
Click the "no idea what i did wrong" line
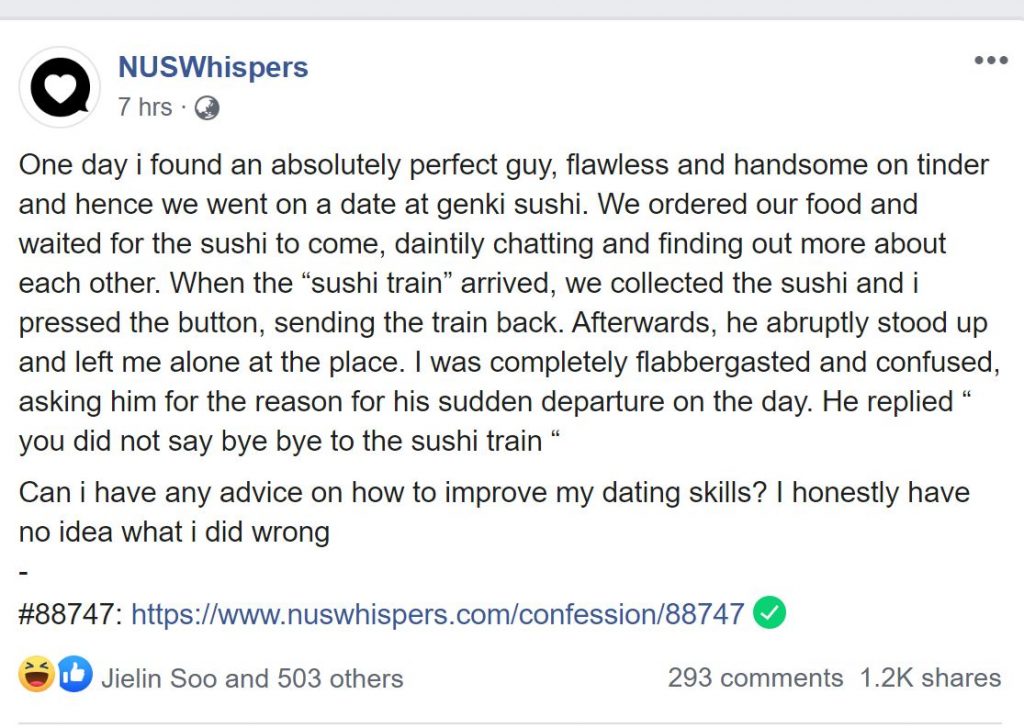point(174,533)
